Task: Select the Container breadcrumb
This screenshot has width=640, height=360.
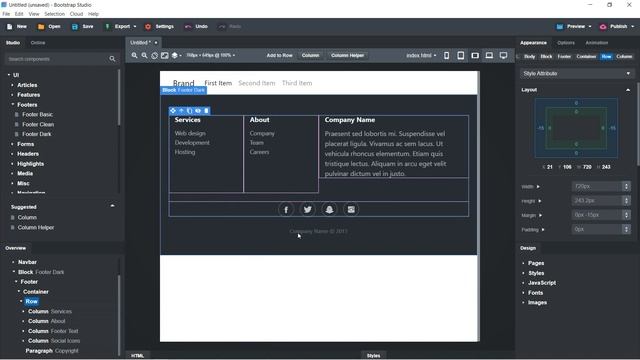Action: tap(586, 57)
